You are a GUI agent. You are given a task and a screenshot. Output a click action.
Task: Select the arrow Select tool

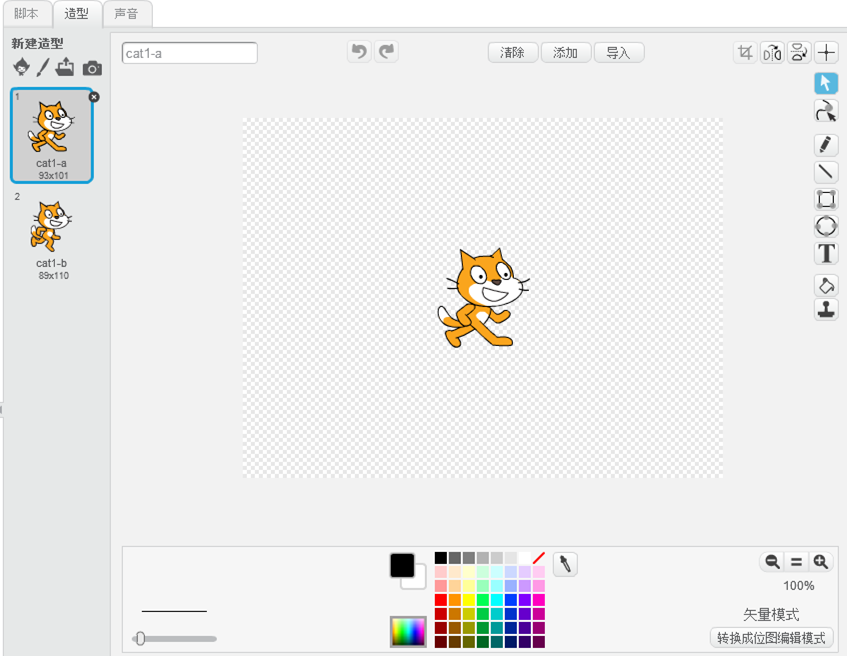[826, 83]
